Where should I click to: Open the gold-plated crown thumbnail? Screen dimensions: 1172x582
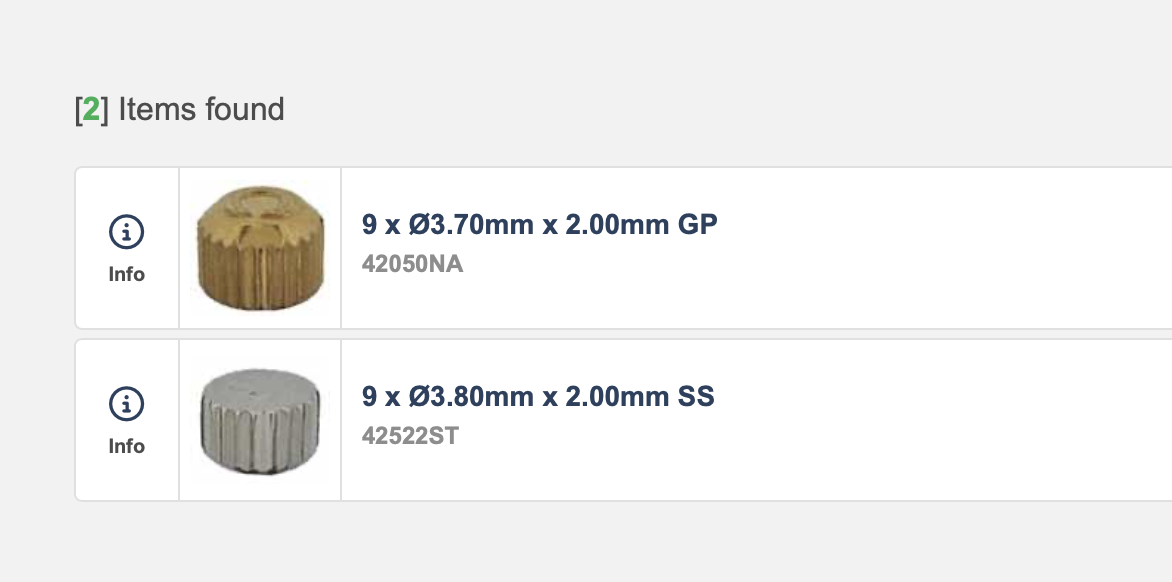coord(260,247)
